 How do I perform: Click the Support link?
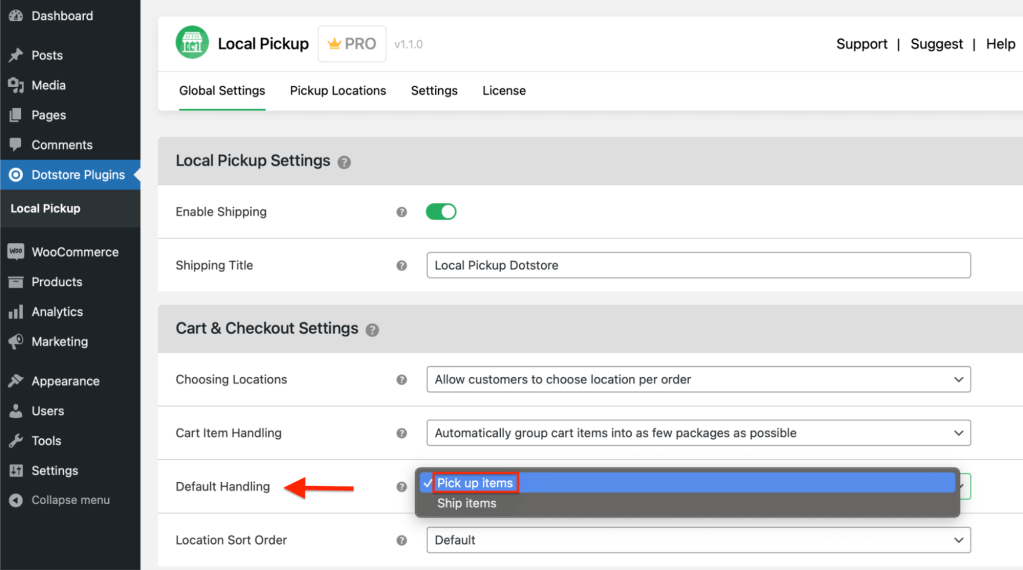[x=861, y=44]
